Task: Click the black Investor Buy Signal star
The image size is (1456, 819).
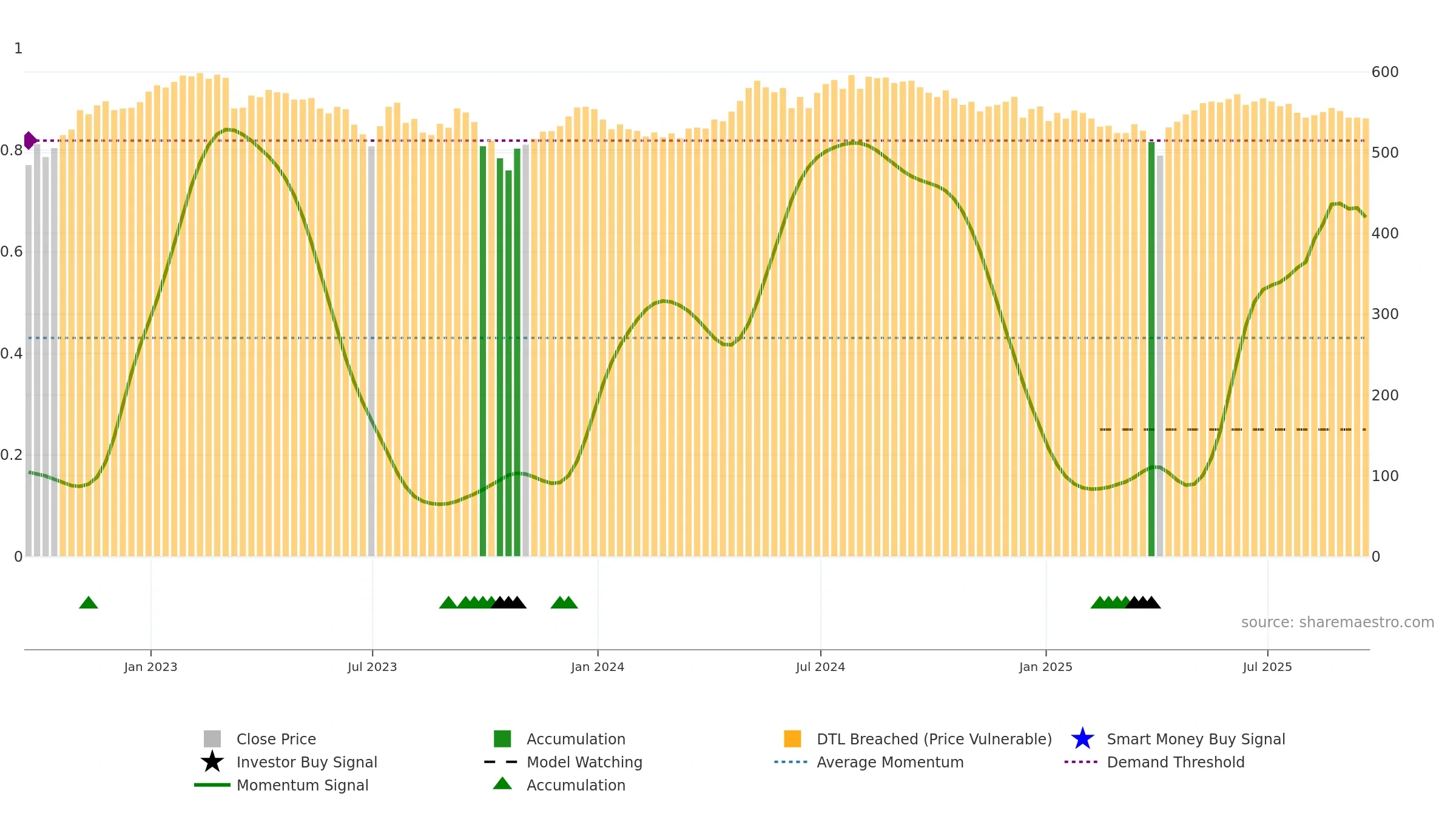Action: 212,761
